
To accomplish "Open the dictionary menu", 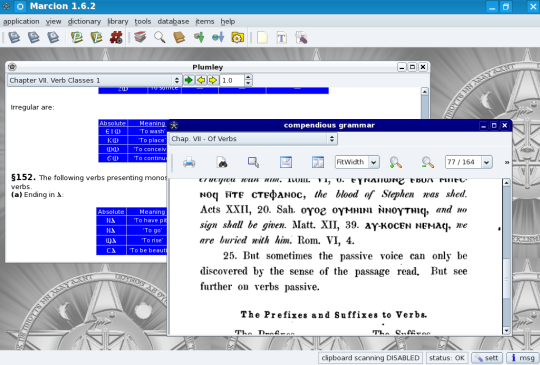I will coord(84,21).
